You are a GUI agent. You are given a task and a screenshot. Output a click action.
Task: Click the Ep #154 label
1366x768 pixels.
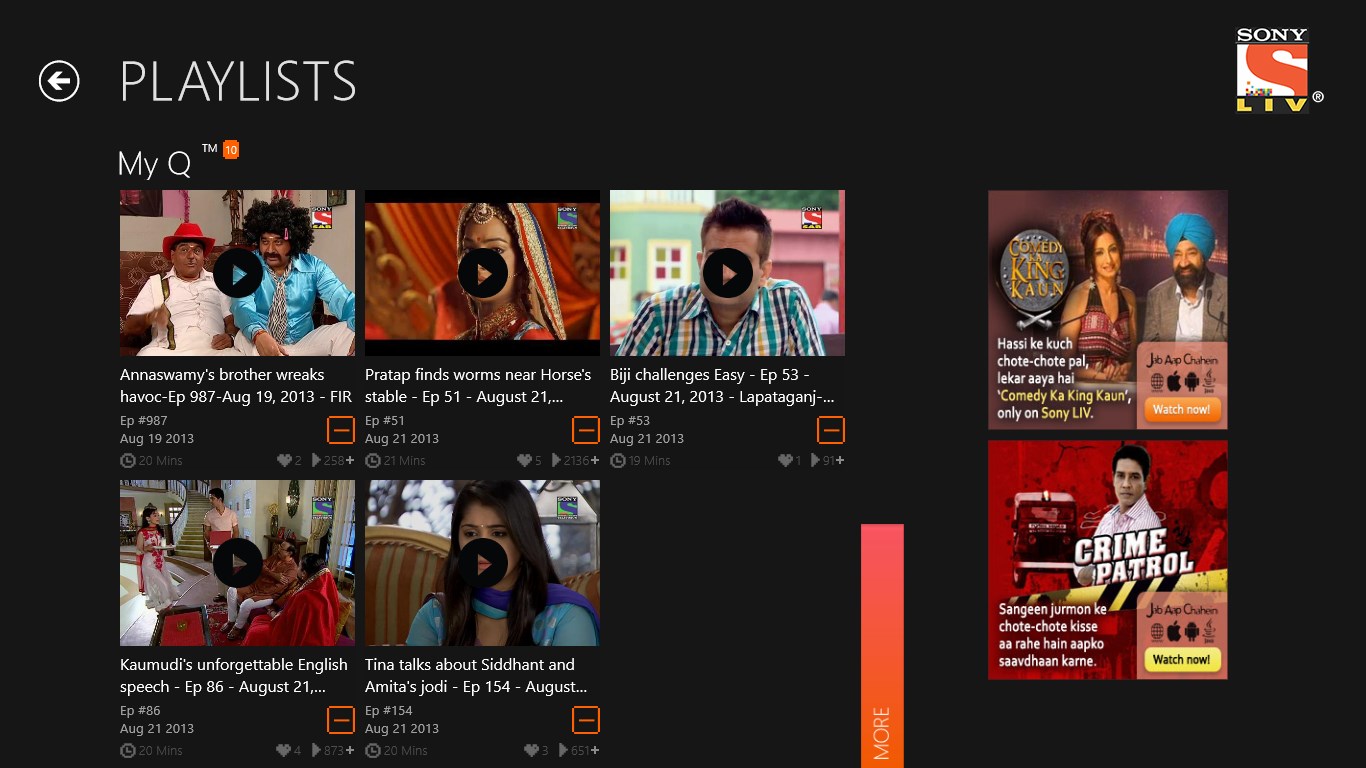click(389, 711)
